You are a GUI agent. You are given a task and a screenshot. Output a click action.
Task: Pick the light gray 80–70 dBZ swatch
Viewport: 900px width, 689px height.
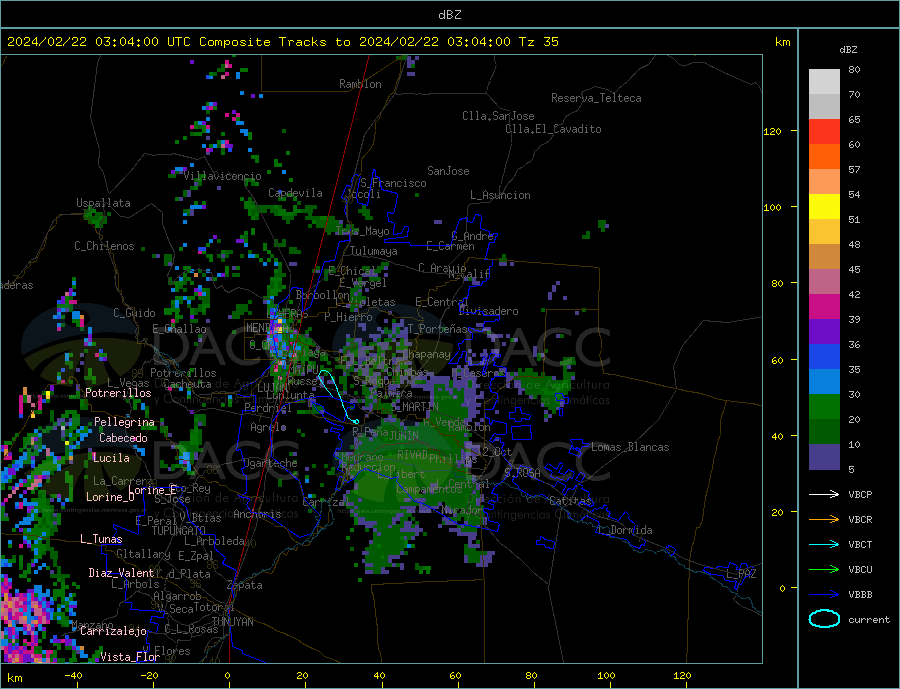click(824, 82)
